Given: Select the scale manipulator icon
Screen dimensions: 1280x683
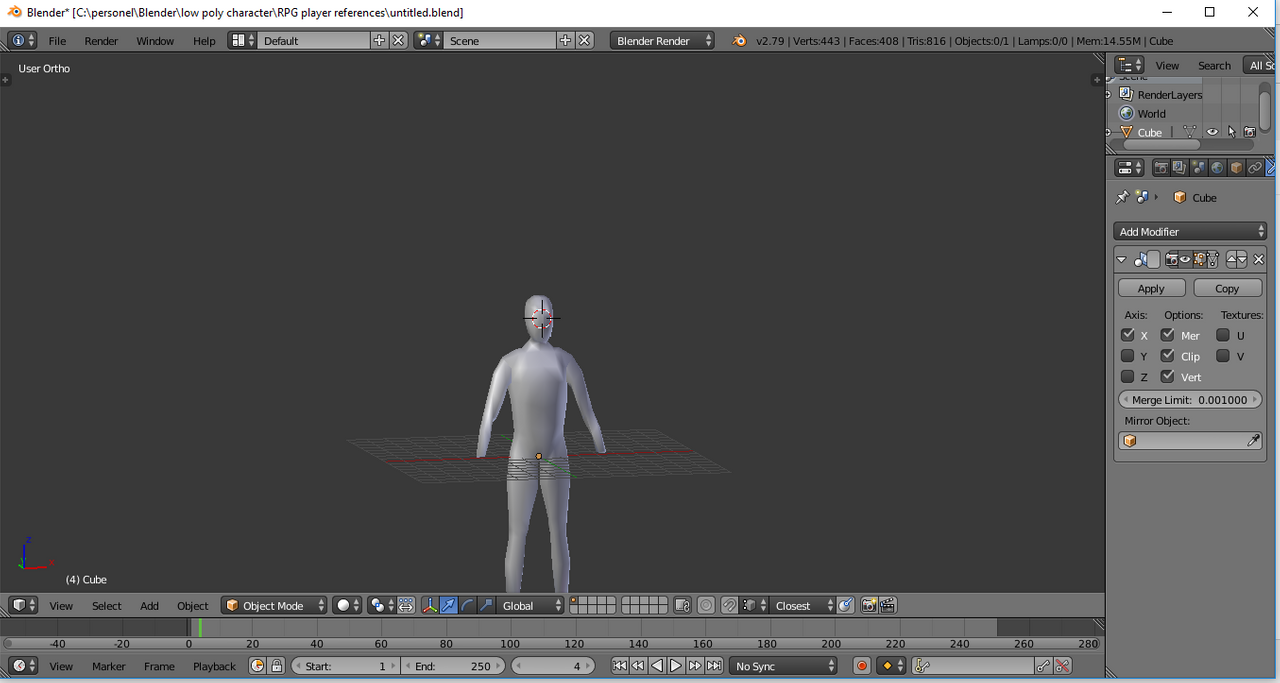Looking at the screenshot, I should click(x=486, y=606).
